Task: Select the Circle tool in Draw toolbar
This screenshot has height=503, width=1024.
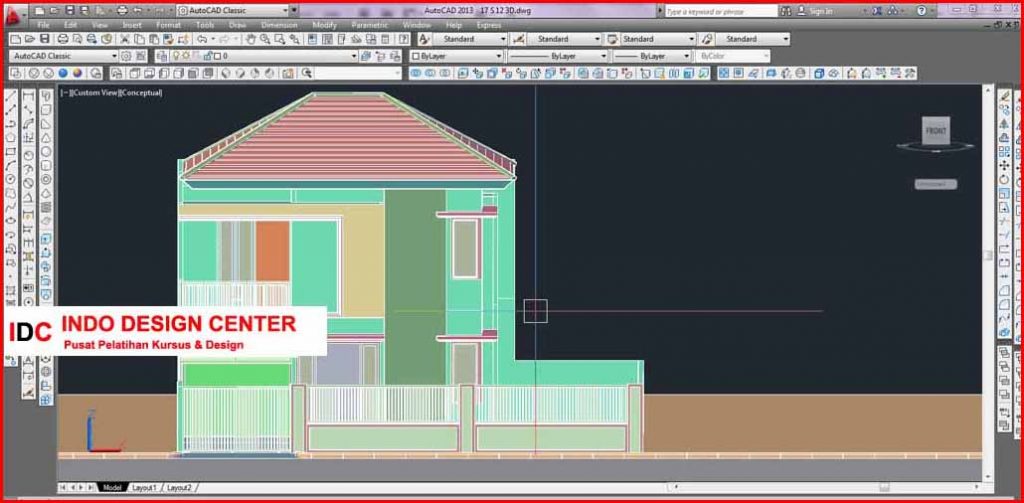Action: pos(10,179)
